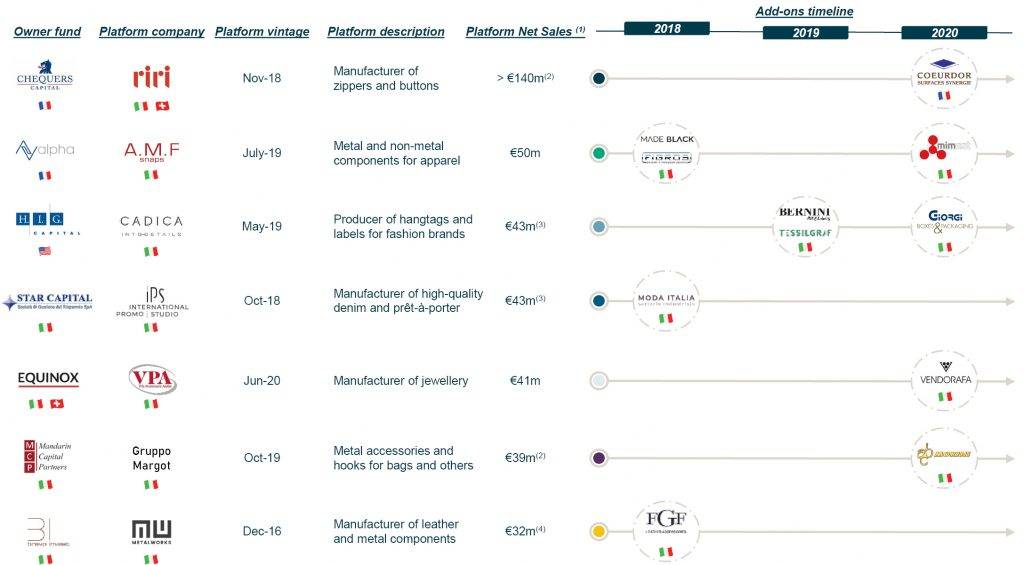
Task: Open the Platform description column header
Action: pyautogui.click(x=386, y=32)
